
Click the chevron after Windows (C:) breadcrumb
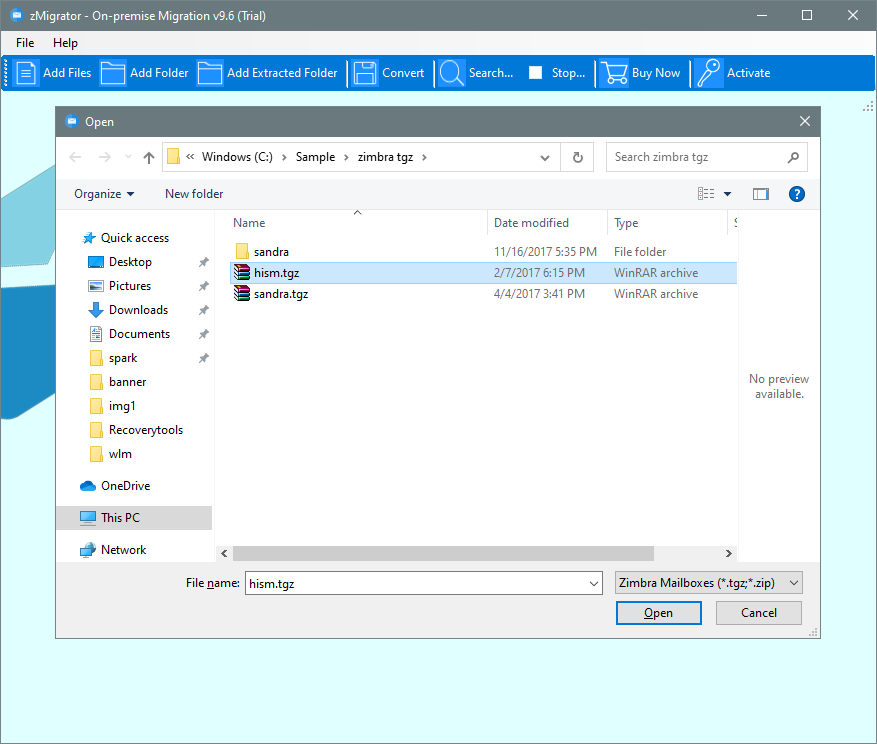284,157
